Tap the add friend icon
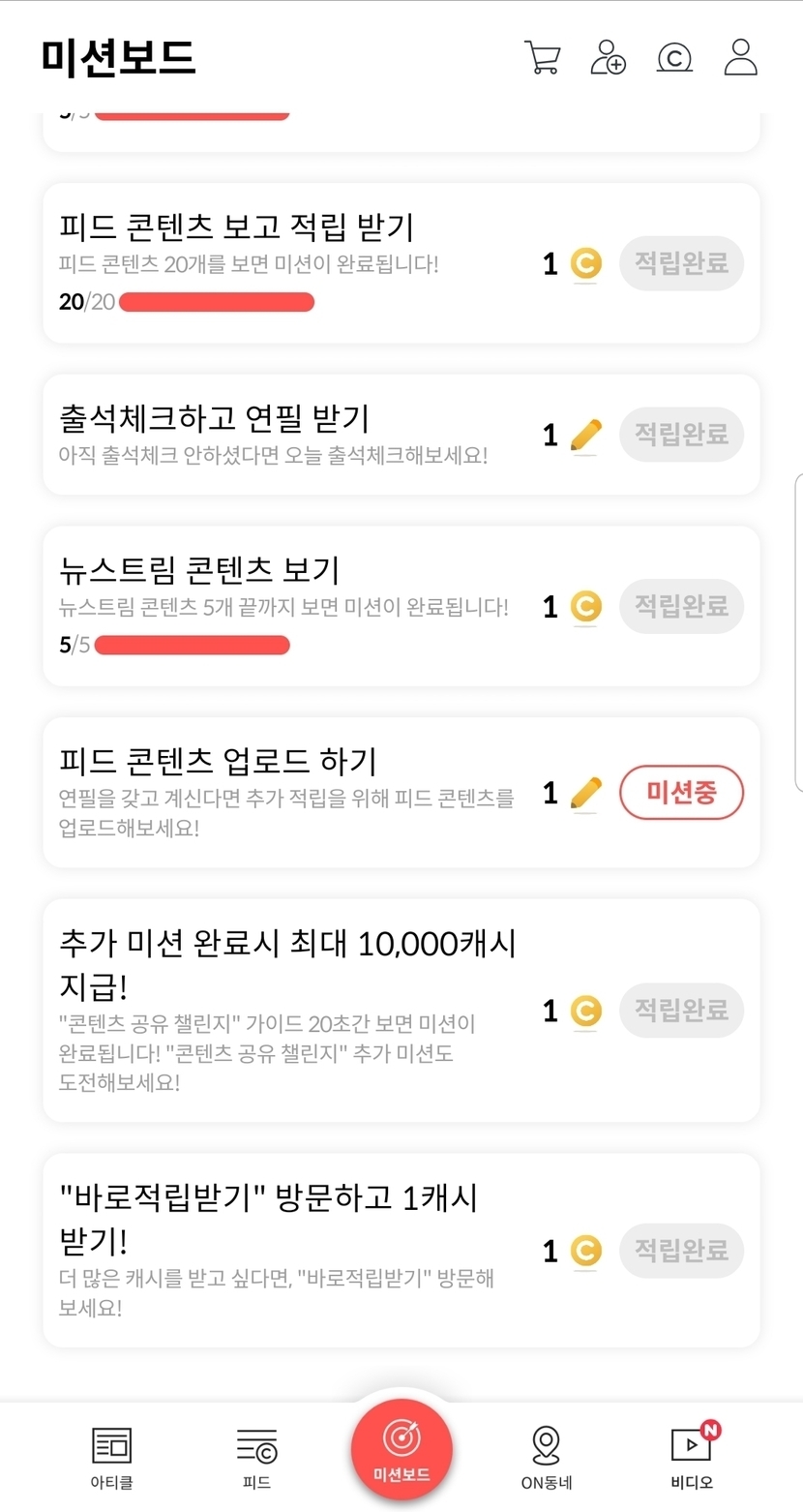Screen dimensions: 803x1512 point(608,57)
